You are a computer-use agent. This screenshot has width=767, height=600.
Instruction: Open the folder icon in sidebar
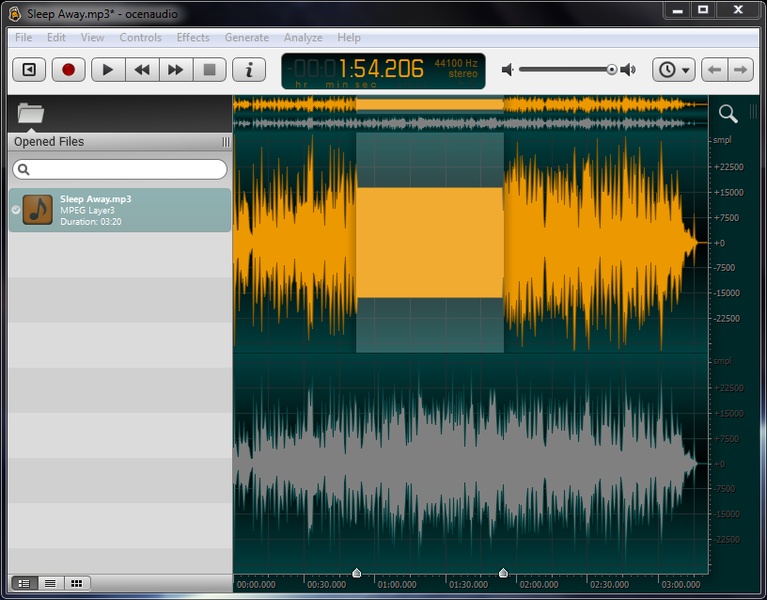[x=31, y=113]
